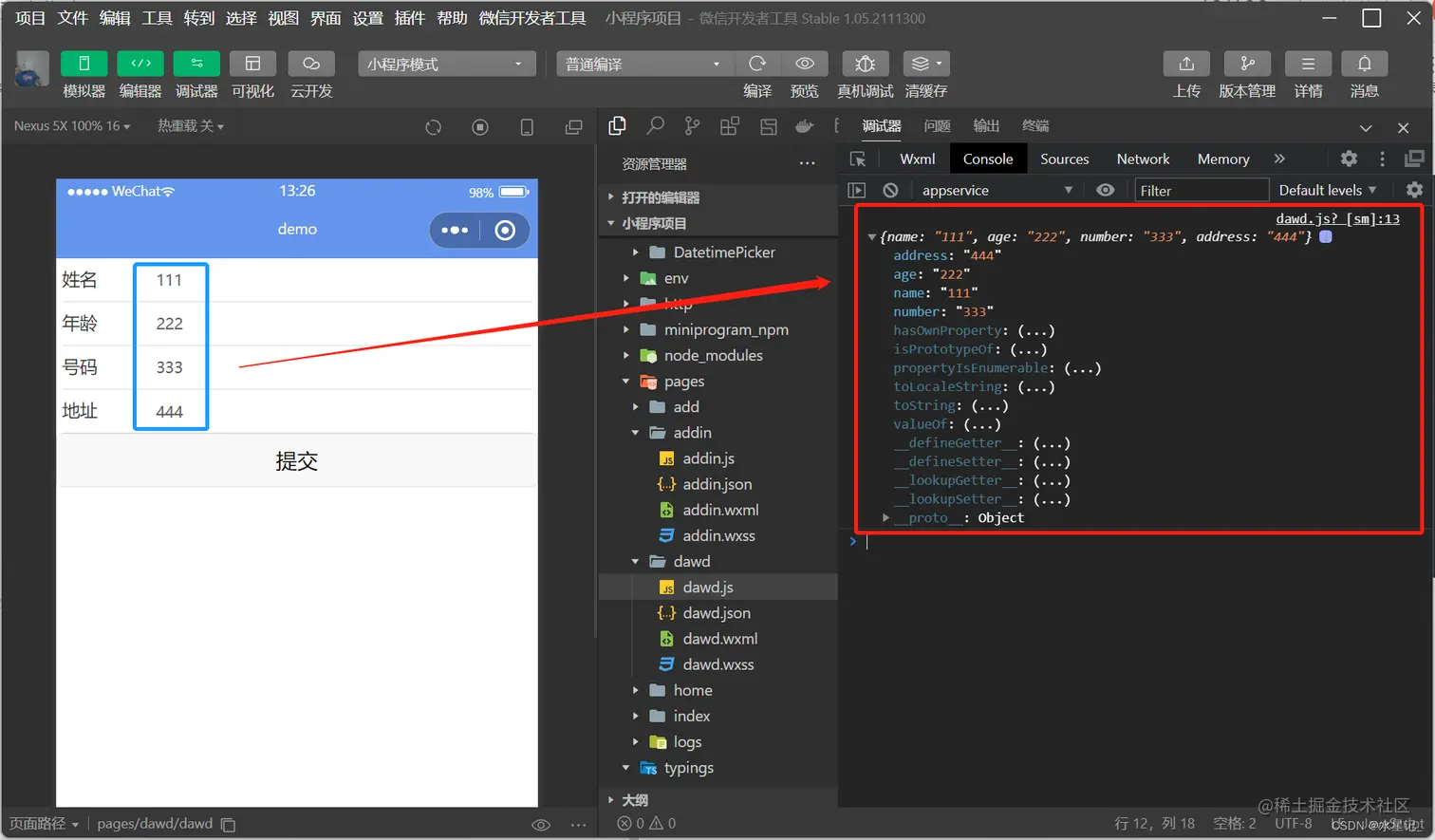Toggle the live expression eye icon
The height and width of the screenshot is (840, 1435).
click(1106, 190)
